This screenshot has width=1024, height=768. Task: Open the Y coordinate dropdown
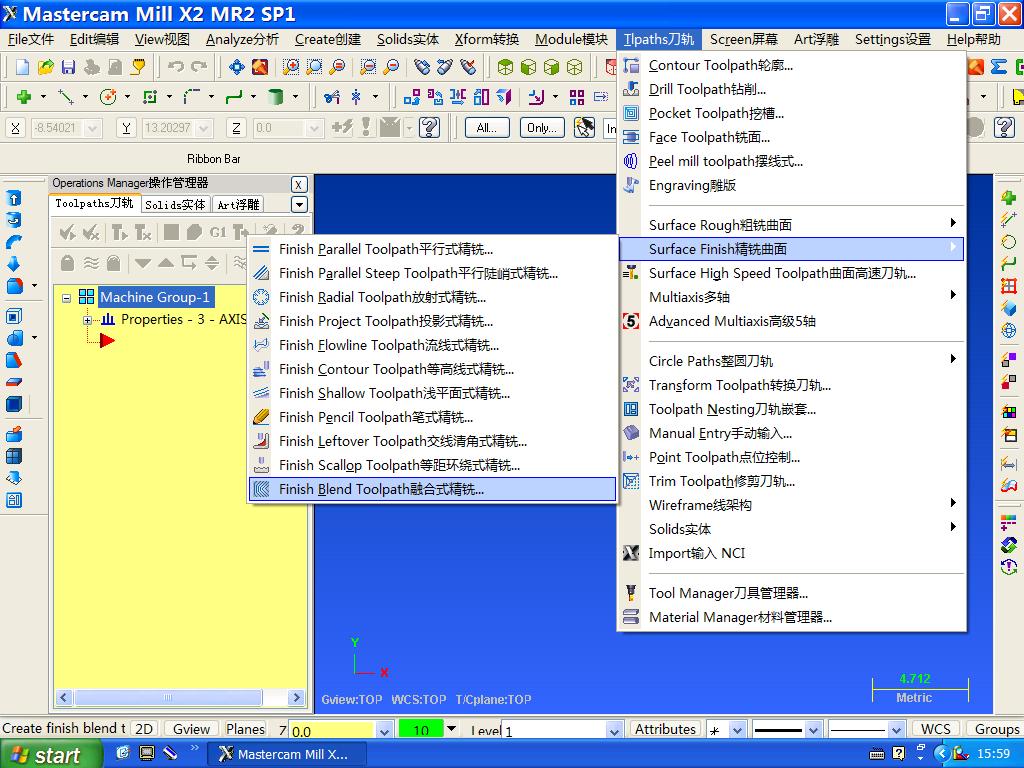coord(204,128)
